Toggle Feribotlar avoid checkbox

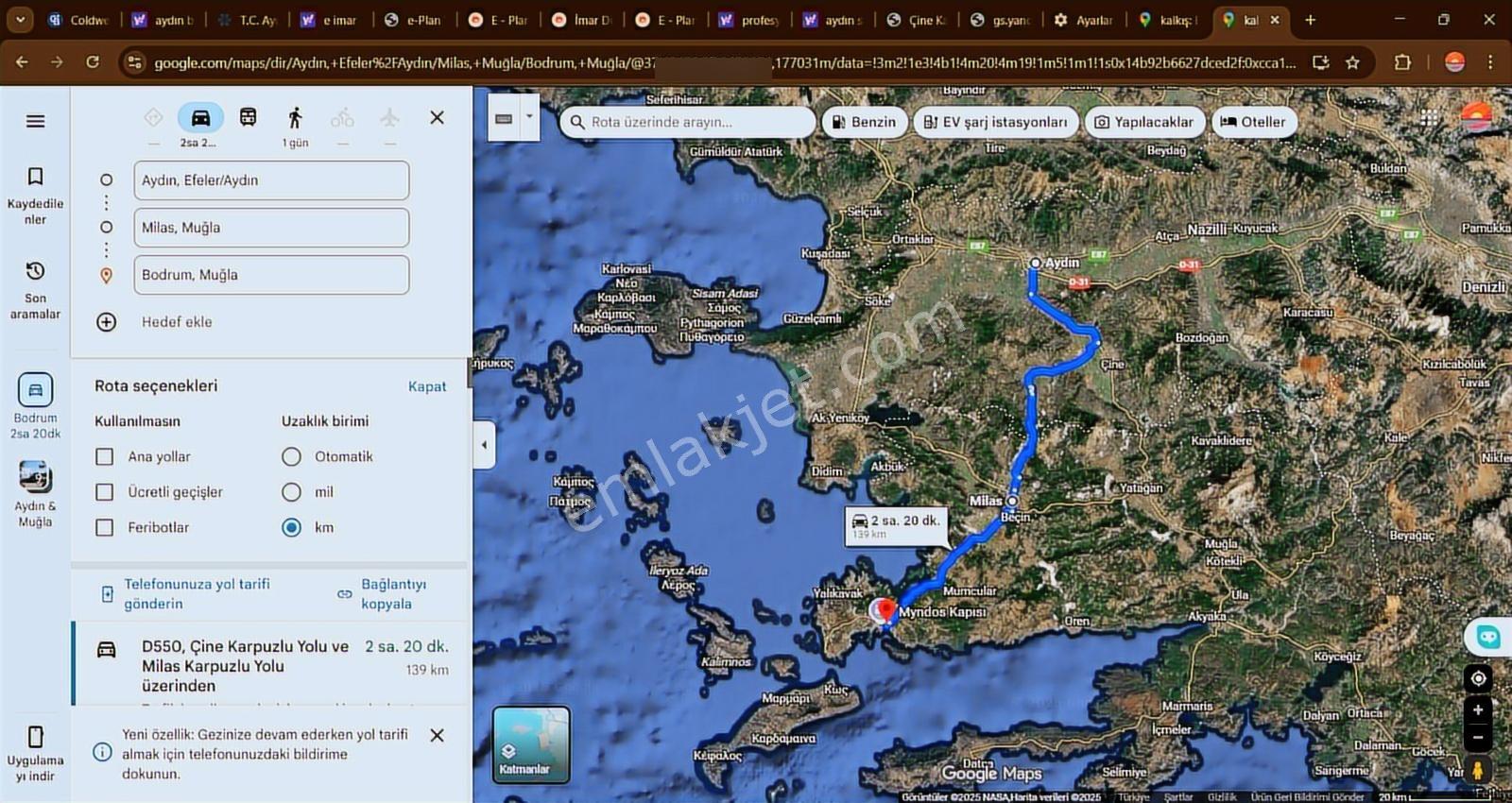coord(105,528)
